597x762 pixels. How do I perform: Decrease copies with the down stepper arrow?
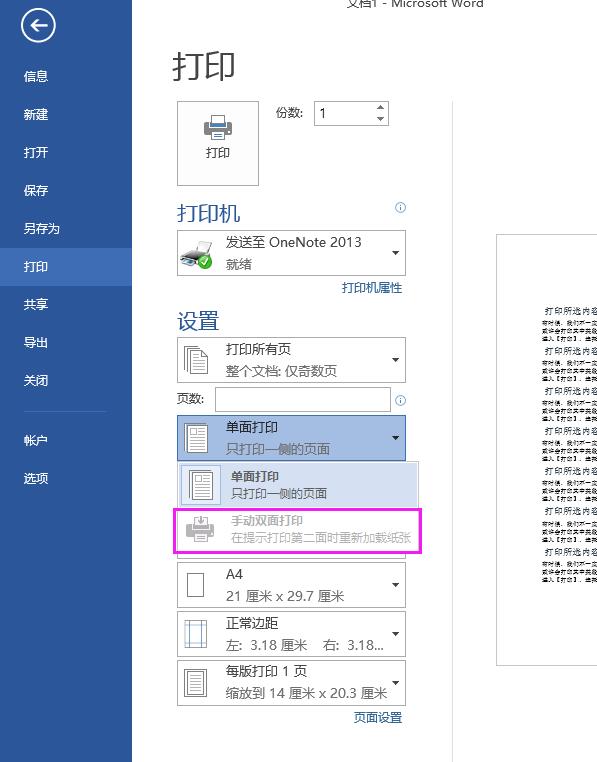[381, 119]
